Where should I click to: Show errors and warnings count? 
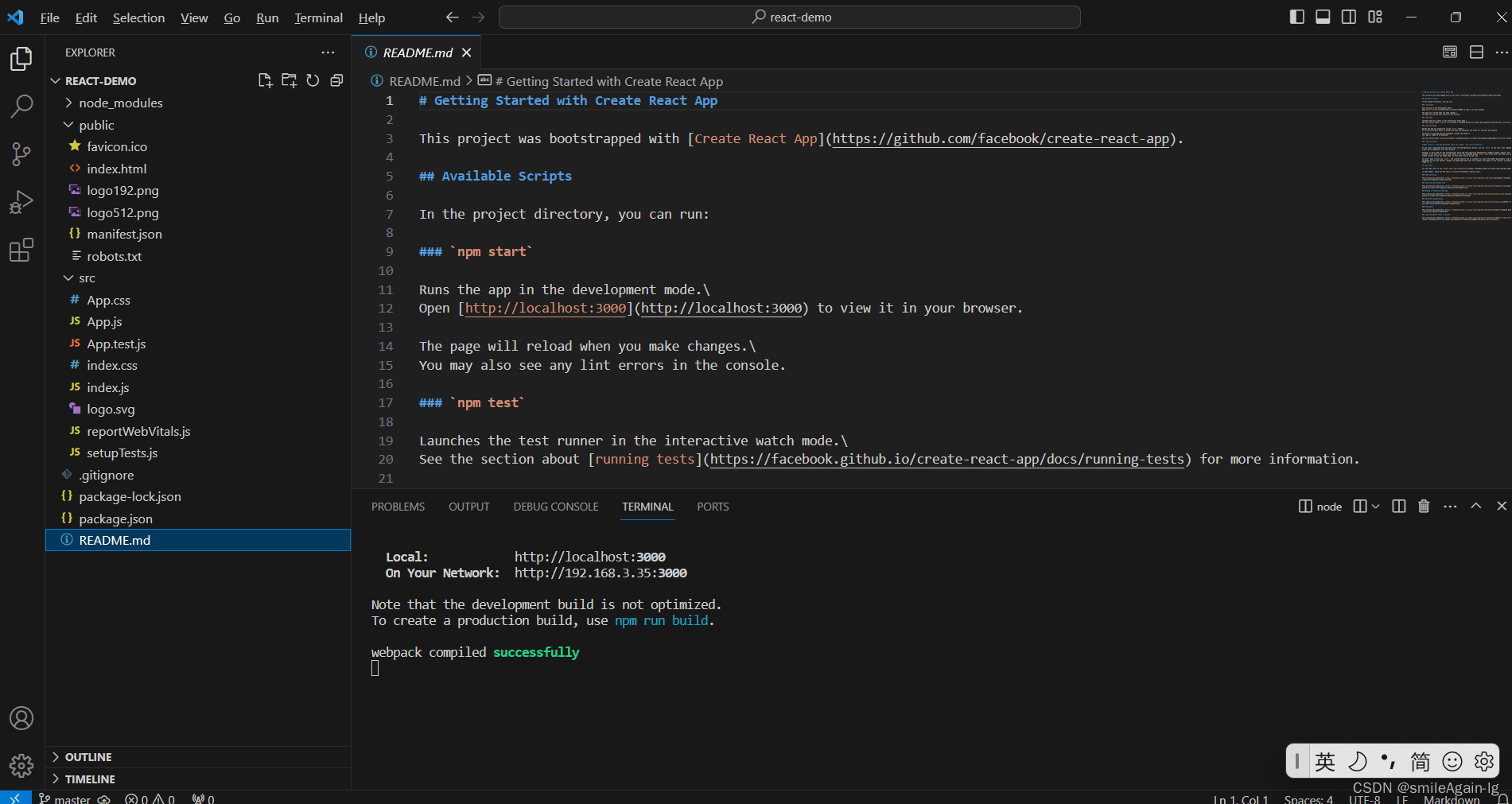(150, 798)
